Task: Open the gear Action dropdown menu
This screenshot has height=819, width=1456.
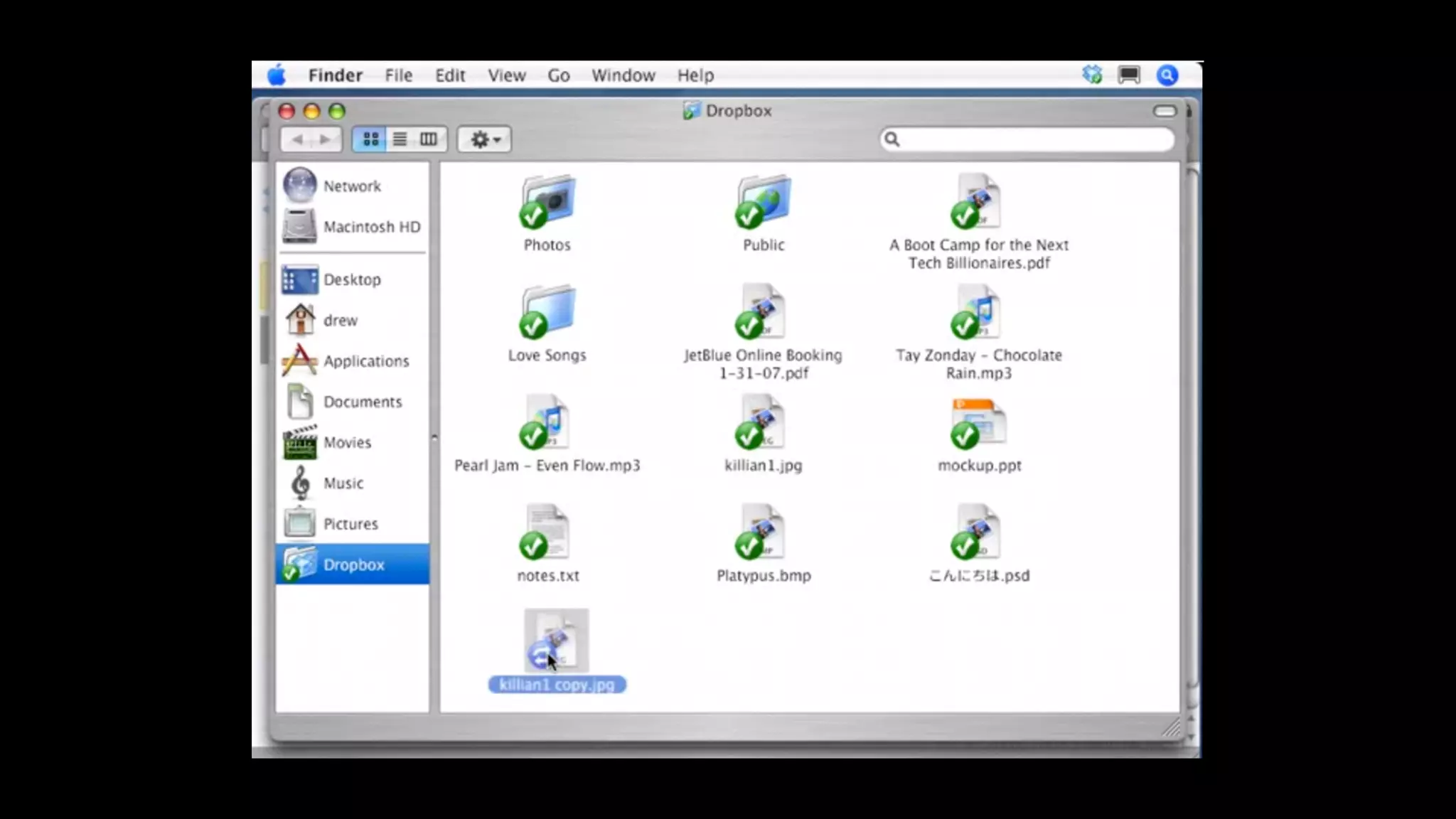Action: 485,139
